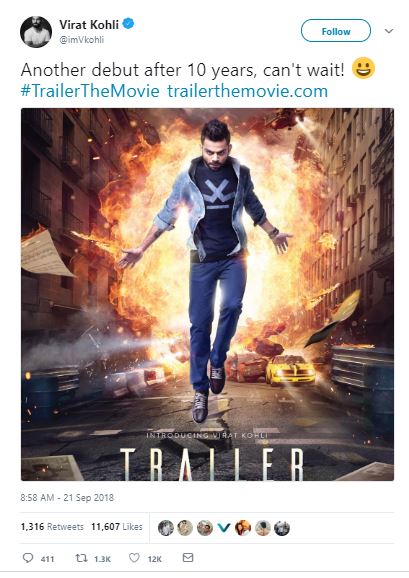Like the tweet with heart icon
This screenshot has width=409, height=578.
tap(134, 558)
